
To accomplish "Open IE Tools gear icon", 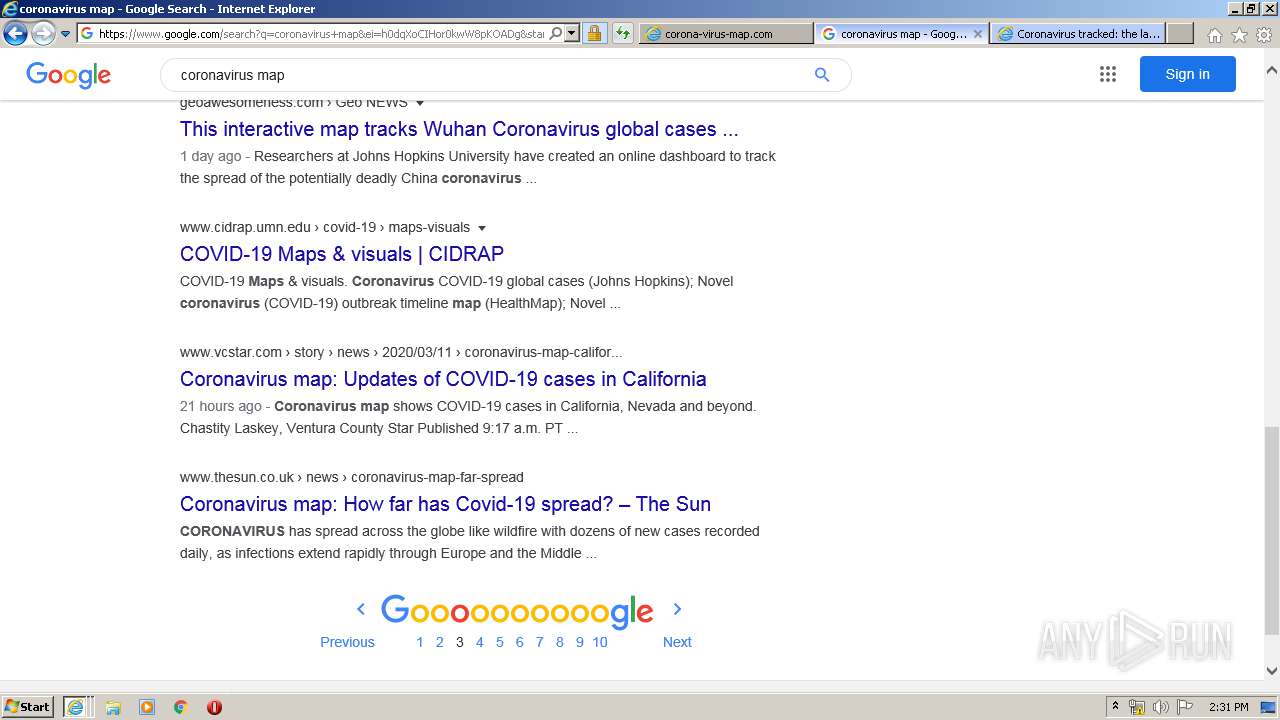I will (x=1264, y=35).
